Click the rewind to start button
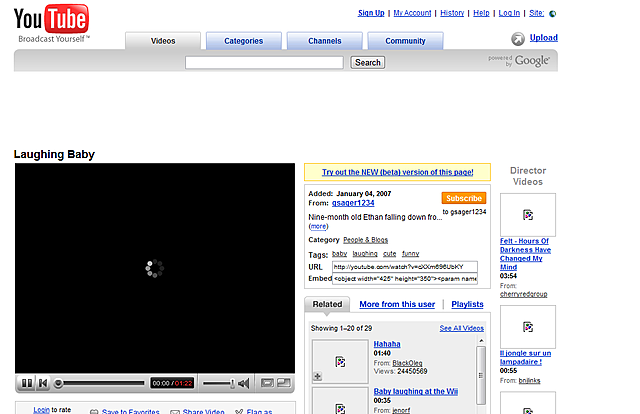 pyautogui.click(x=43, y=383)
